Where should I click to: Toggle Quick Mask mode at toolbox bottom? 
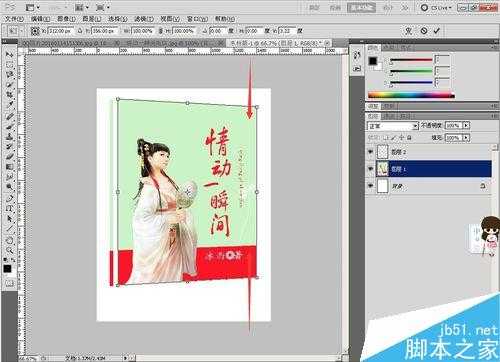(9, 284)
